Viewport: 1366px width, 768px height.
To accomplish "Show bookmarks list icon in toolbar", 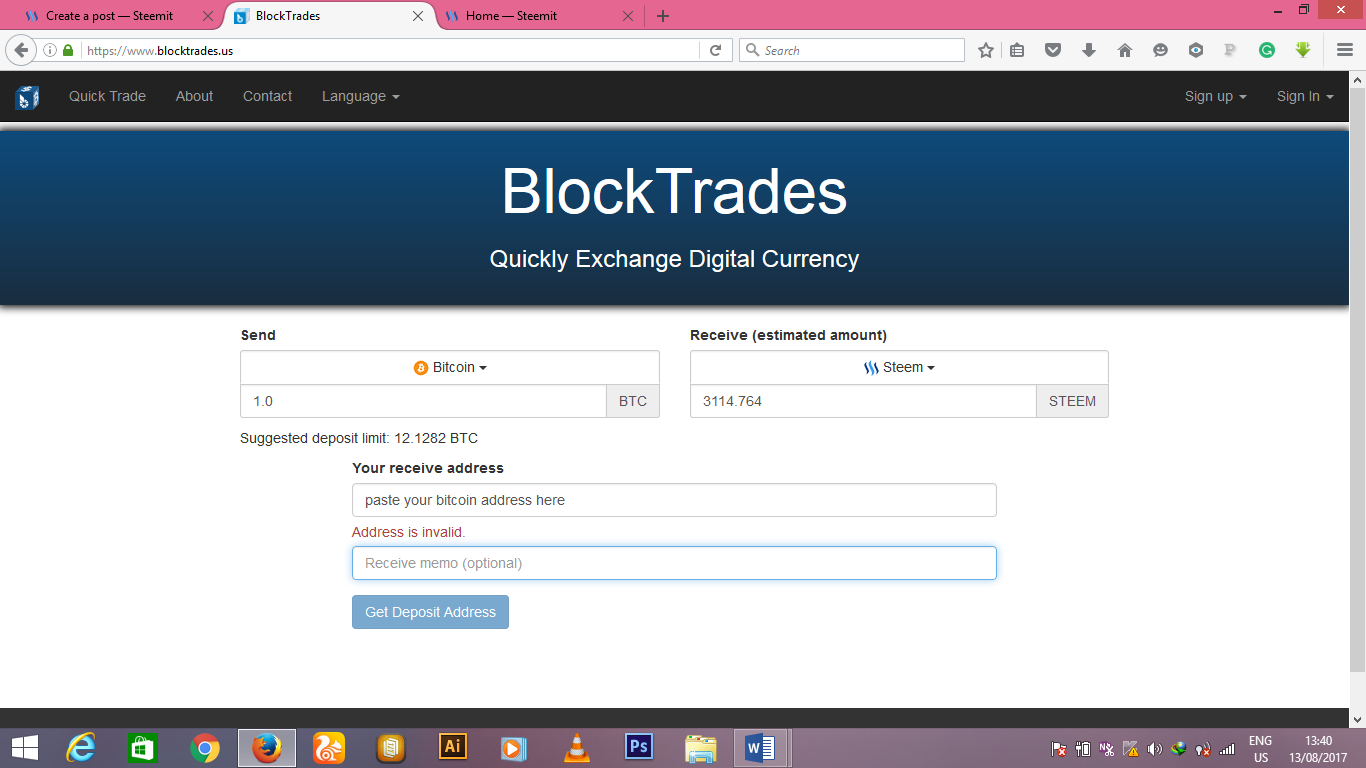I will [1017, 50].
